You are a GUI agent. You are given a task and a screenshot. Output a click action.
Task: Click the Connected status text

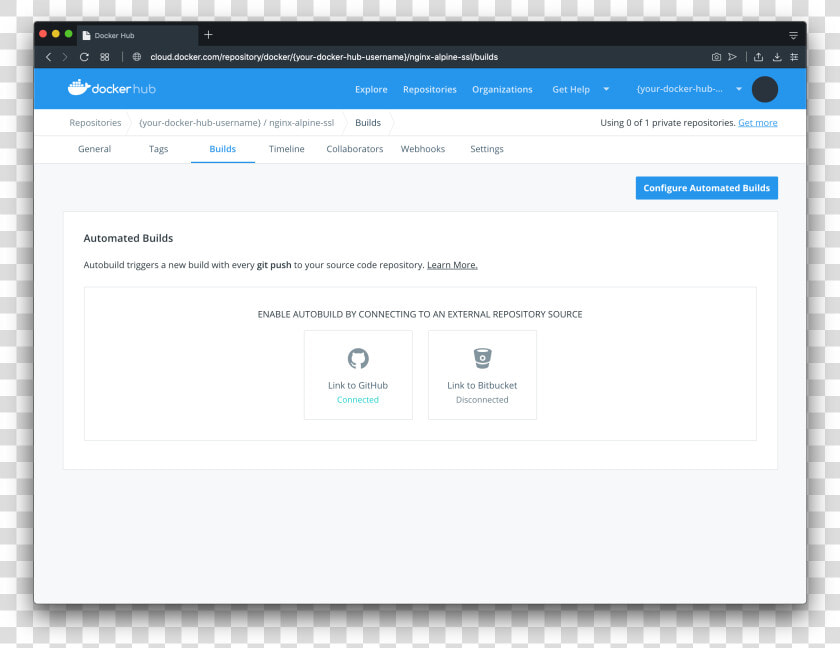(x=358, y=400)
